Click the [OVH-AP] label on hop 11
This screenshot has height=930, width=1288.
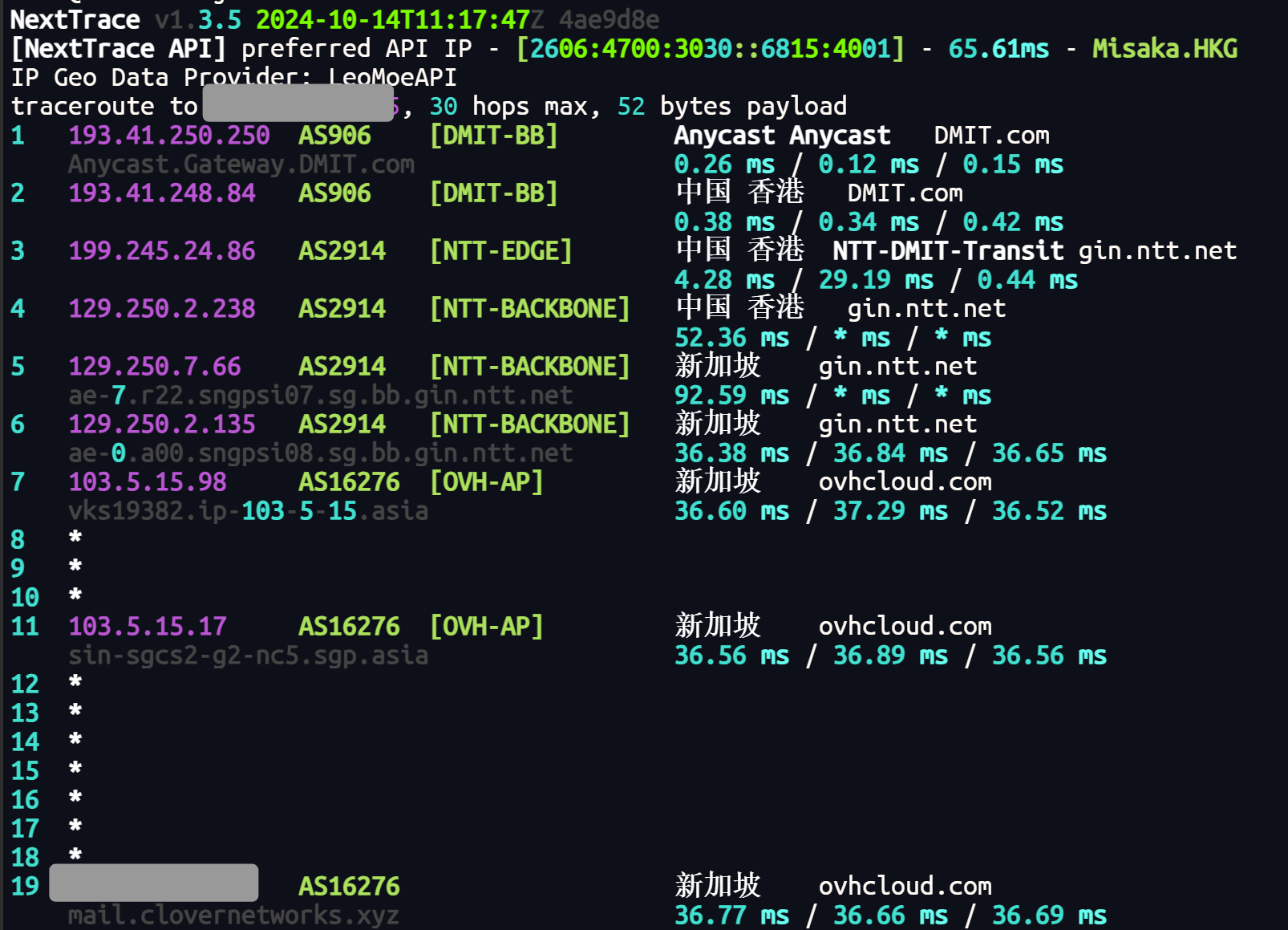[x=487, y=627]
